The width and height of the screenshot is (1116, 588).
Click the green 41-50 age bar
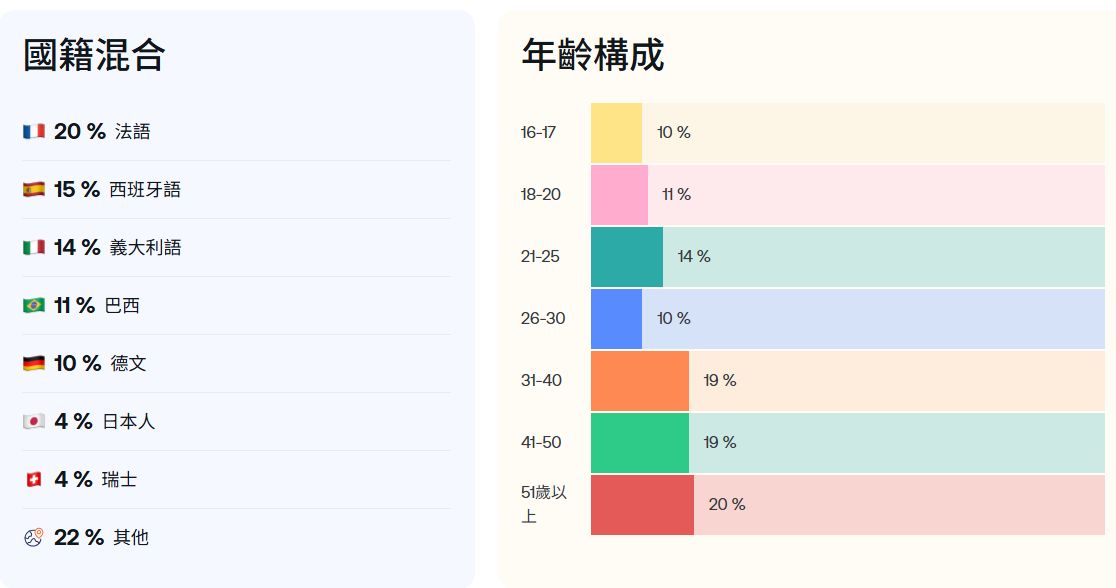point(640,443)
